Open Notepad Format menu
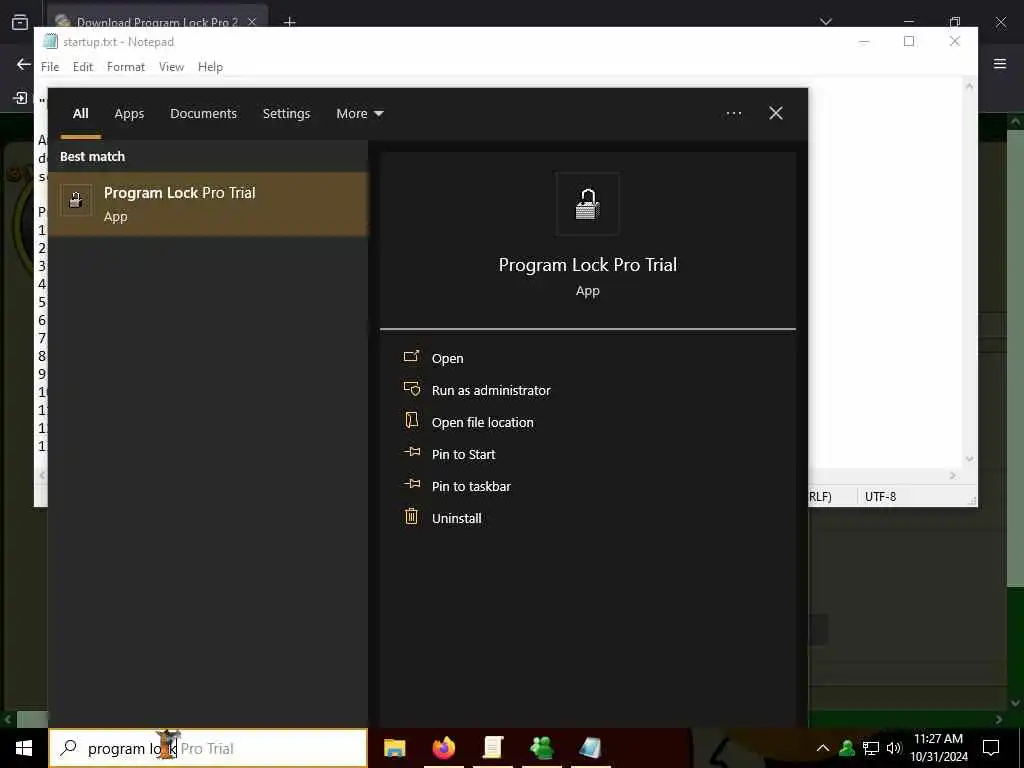 pyautogui.click(x=125, y=67)
